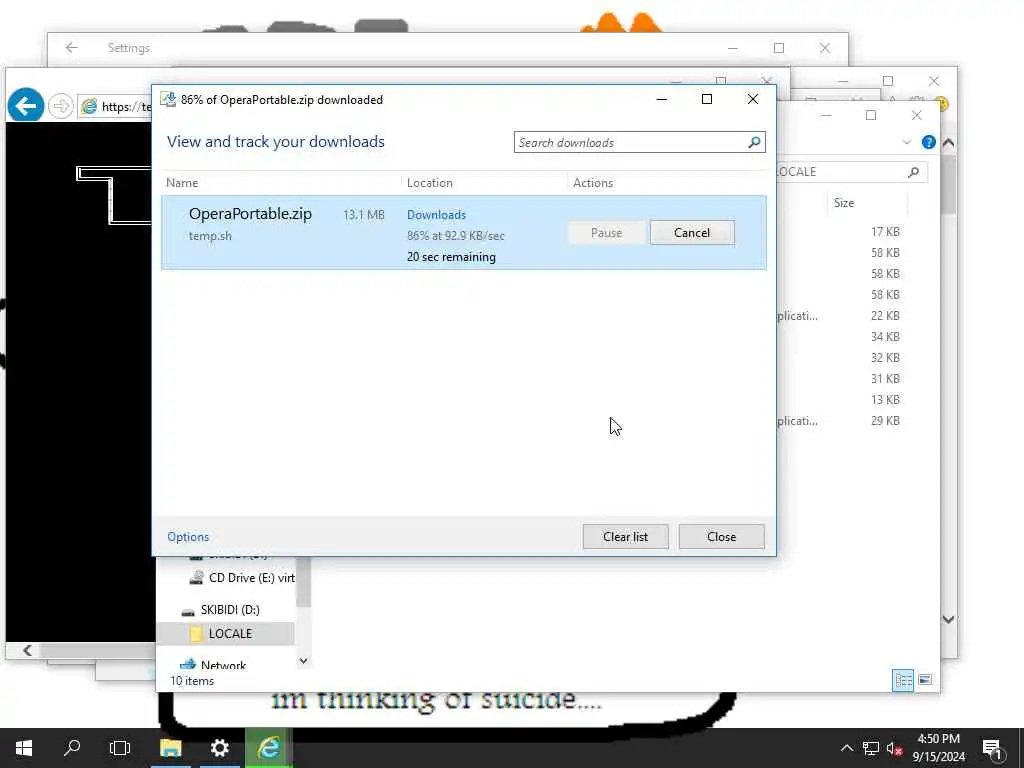Click scroll up arrow of rear window
The height and width of the screenshot is (768, 1024).
(948, 142)
